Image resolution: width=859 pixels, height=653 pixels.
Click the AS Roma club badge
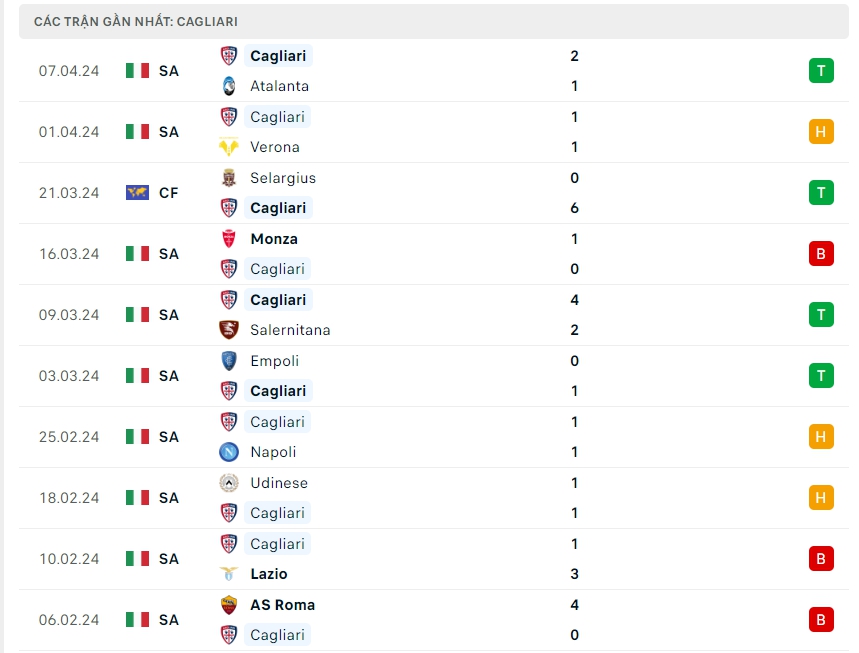(x=229, y=605)
